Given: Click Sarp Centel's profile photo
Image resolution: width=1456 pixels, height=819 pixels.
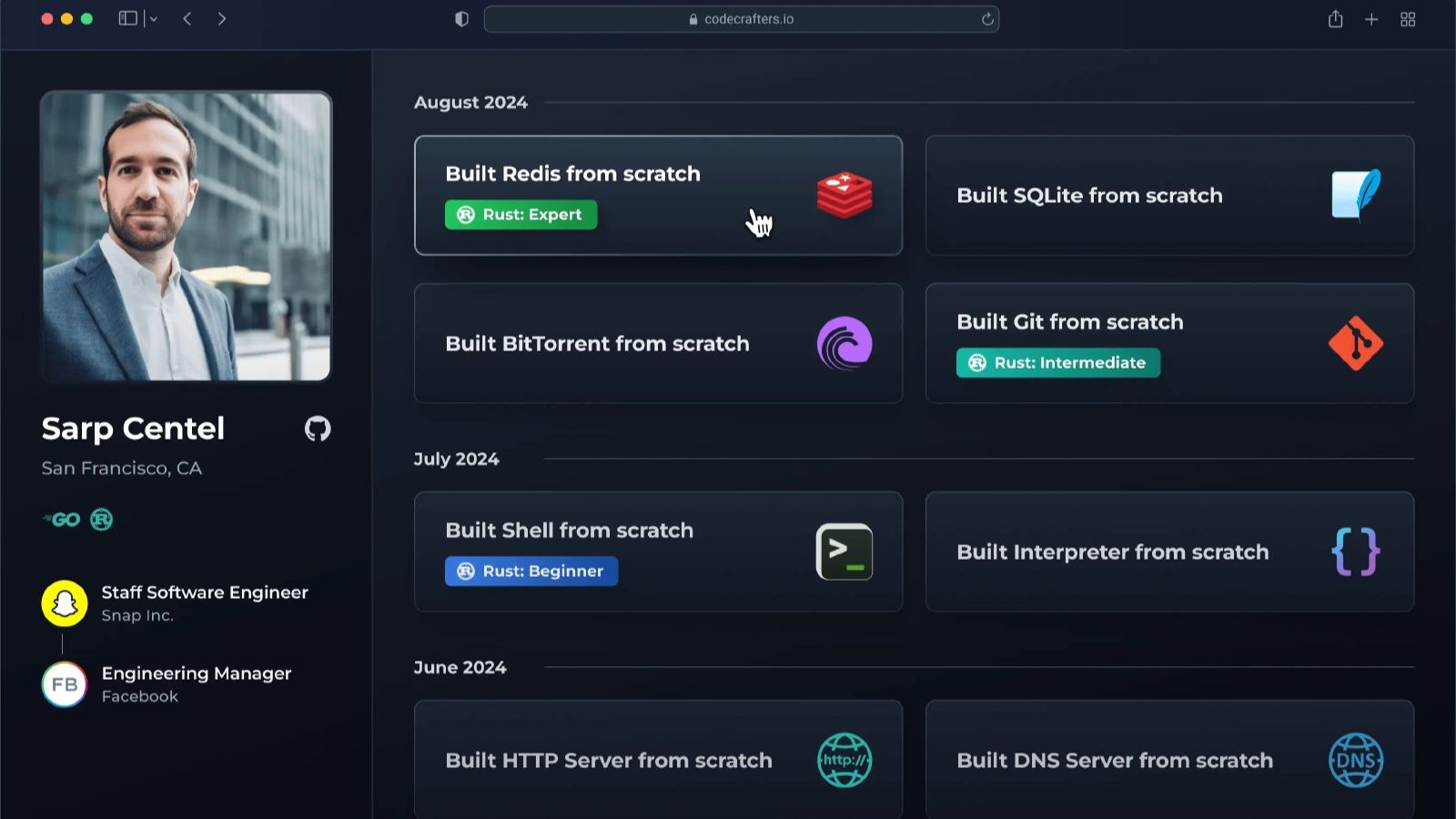Looking at the screenshot, I should click(x=186, y=237).
